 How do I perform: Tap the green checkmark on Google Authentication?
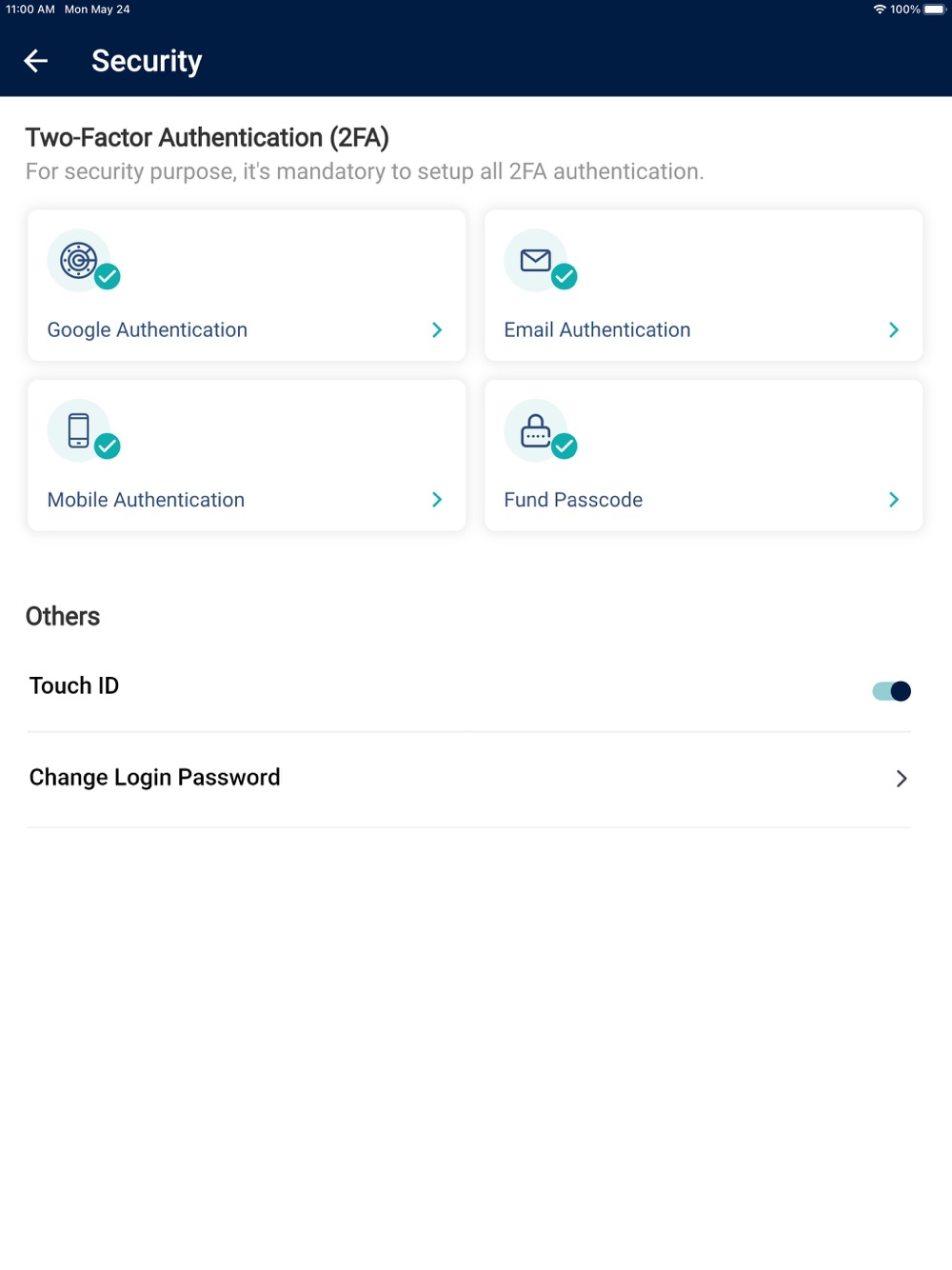[108, 276]
